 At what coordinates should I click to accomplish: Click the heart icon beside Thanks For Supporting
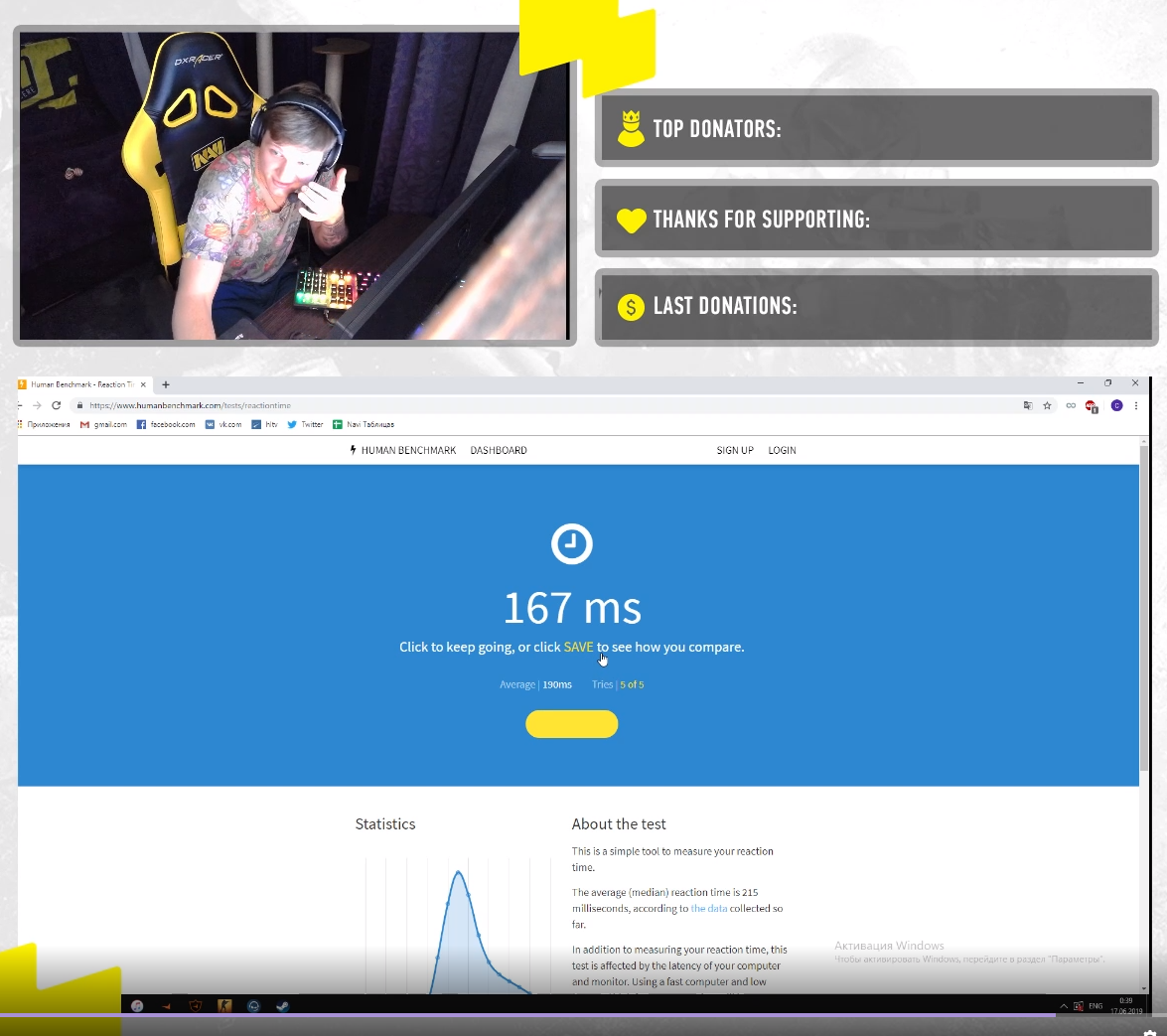pos(631,221)
